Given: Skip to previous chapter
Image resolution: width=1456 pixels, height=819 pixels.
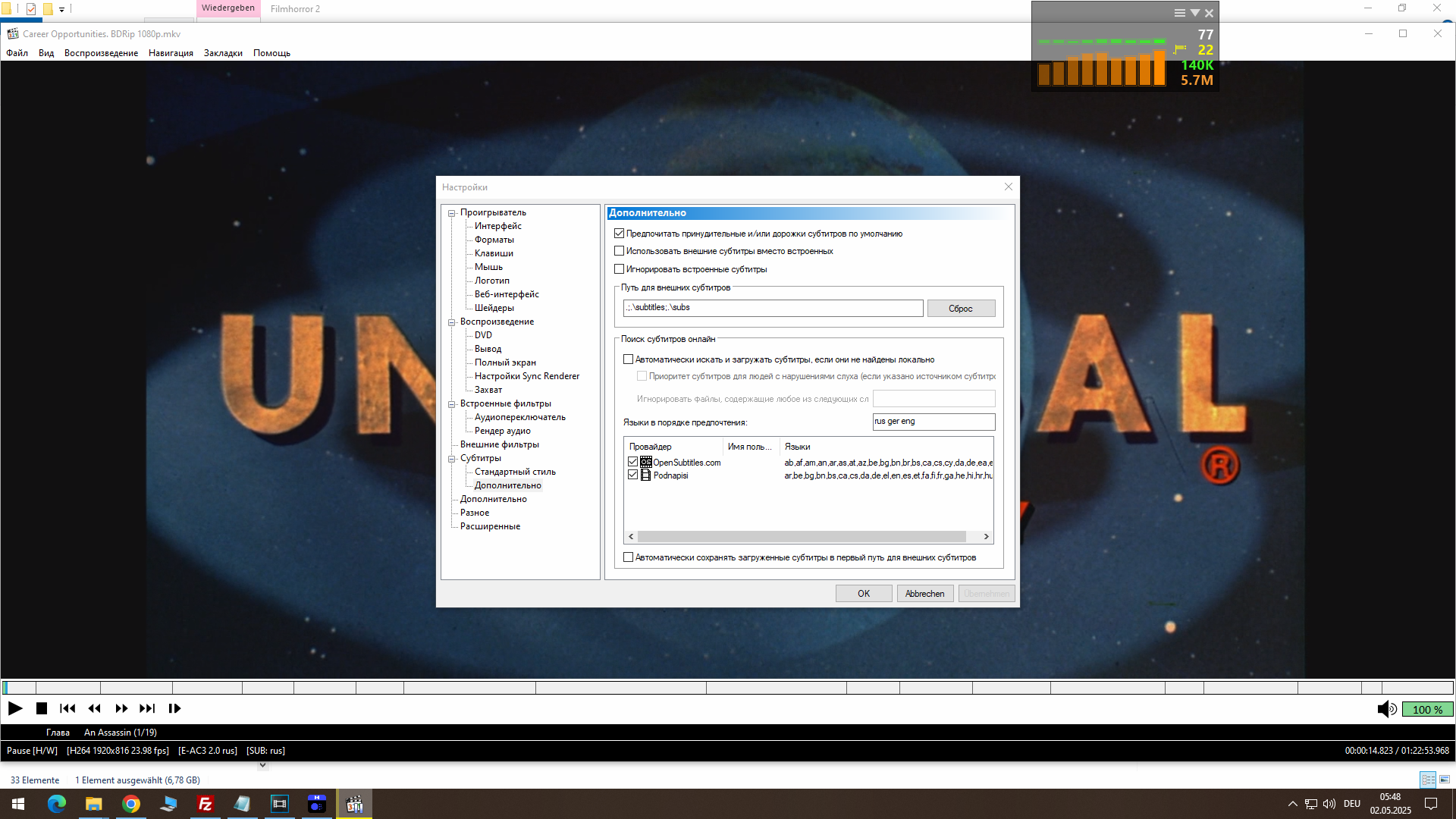Looking at the screenshot, I should (x=67, y=708).
